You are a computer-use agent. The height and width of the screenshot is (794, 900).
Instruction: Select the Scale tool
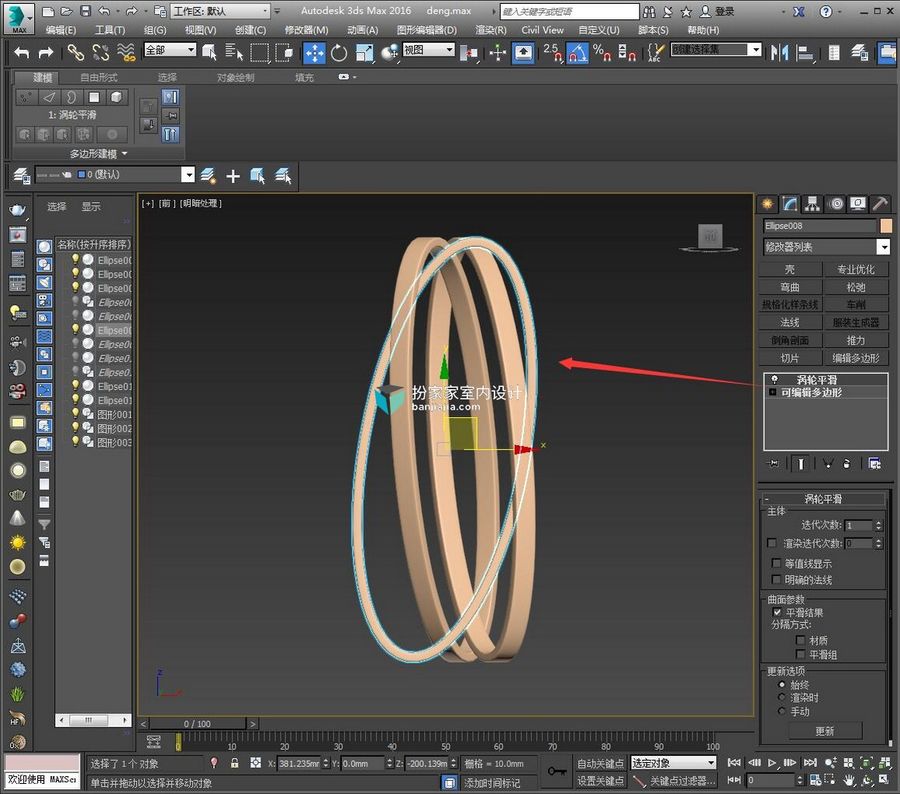tap(364, 53)
